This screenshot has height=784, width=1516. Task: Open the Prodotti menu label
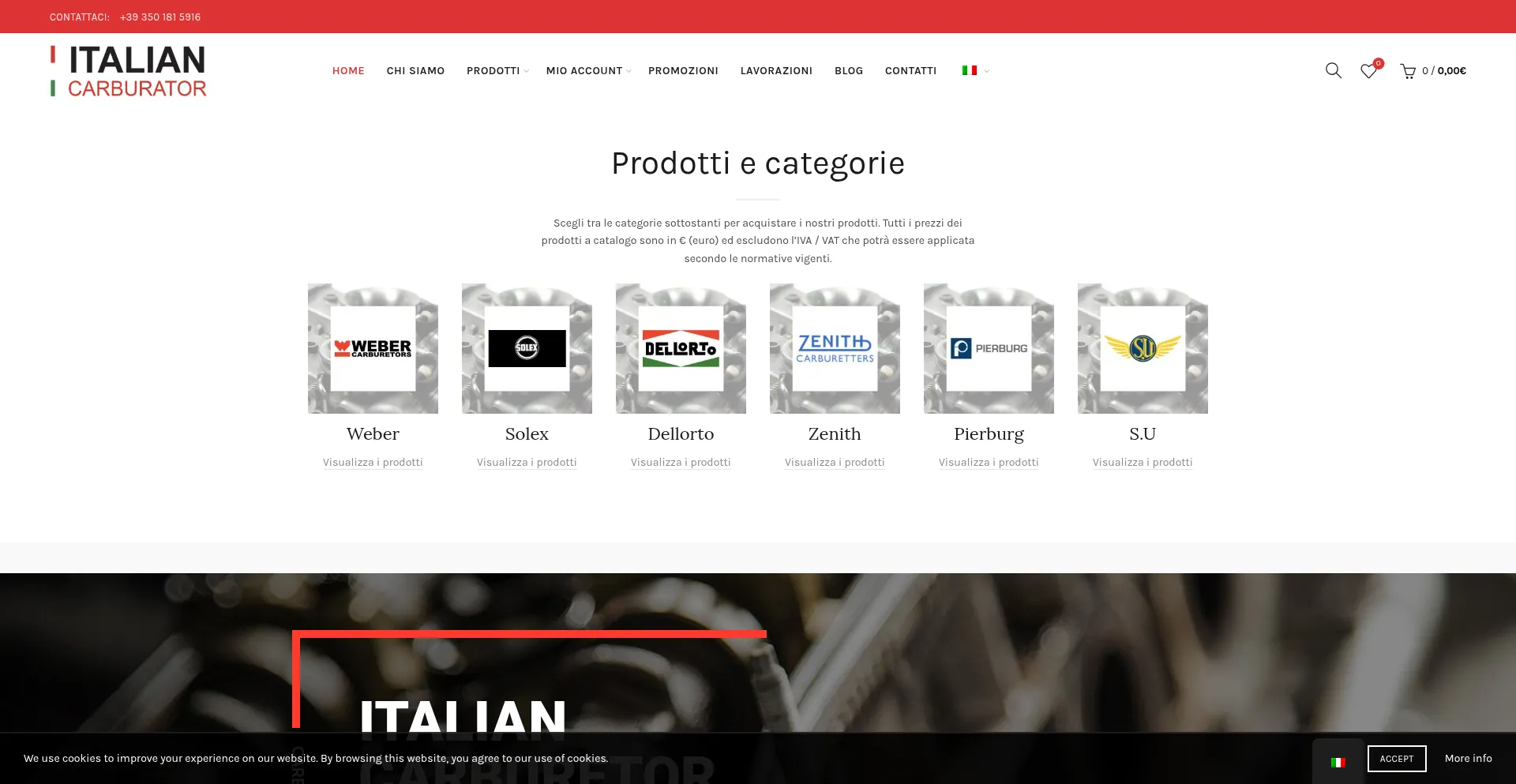tap(493, 70)
